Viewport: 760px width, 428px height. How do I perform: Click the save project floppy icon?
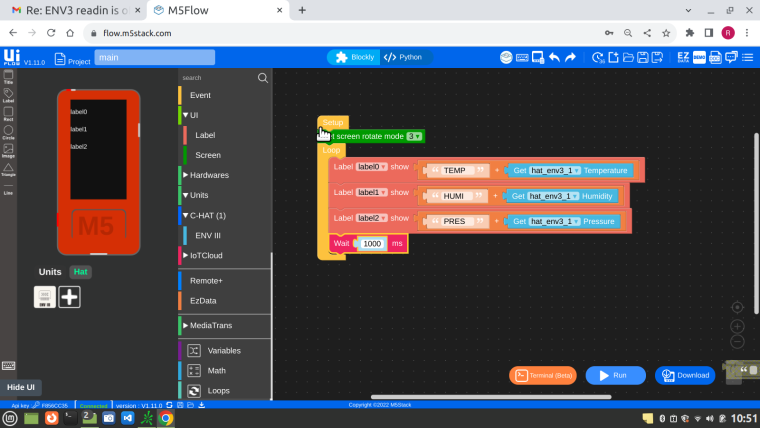[643, 57]
